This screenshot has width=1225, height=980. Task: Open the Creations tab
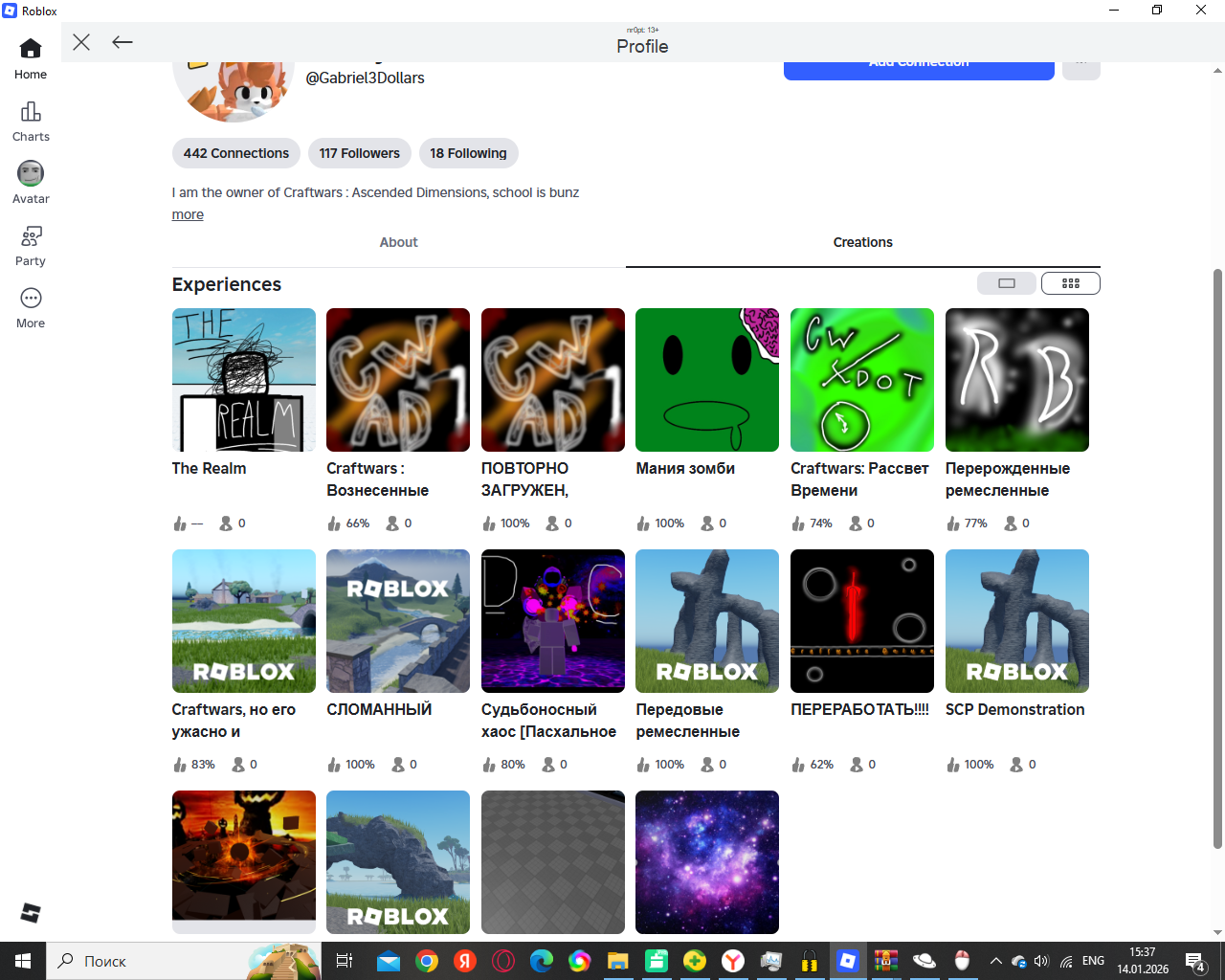coord(863,243)
